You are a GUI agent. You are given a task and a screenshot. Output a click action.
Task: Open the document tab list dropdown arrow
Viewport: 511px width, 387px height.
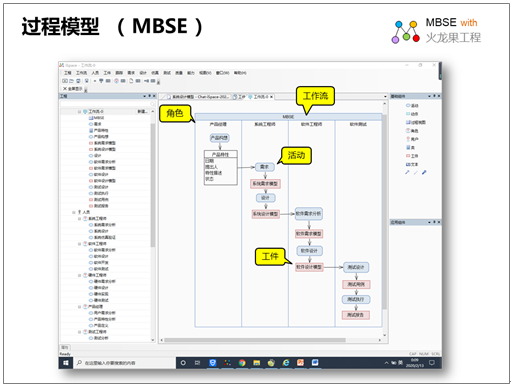point(385,97)
